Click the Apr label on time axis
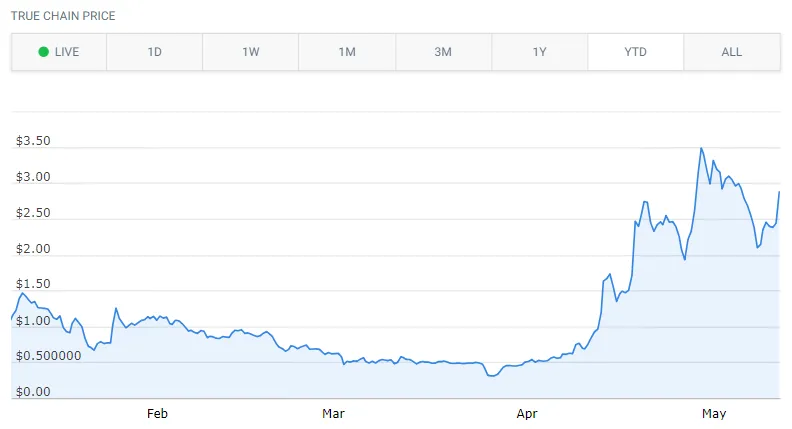Screen dimensions: 792x429 [x=527, y=414]
